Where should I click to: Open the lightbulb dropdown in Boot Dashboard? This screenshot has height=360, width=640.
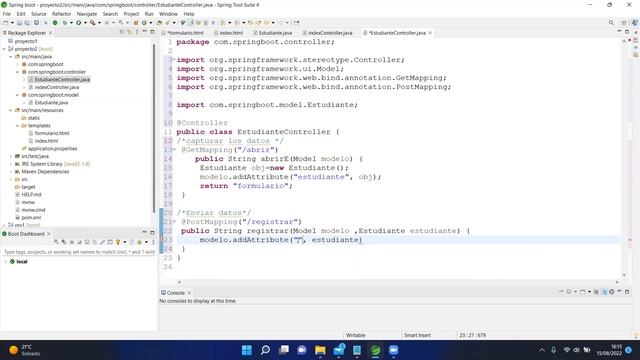click(x=124, y=242)
